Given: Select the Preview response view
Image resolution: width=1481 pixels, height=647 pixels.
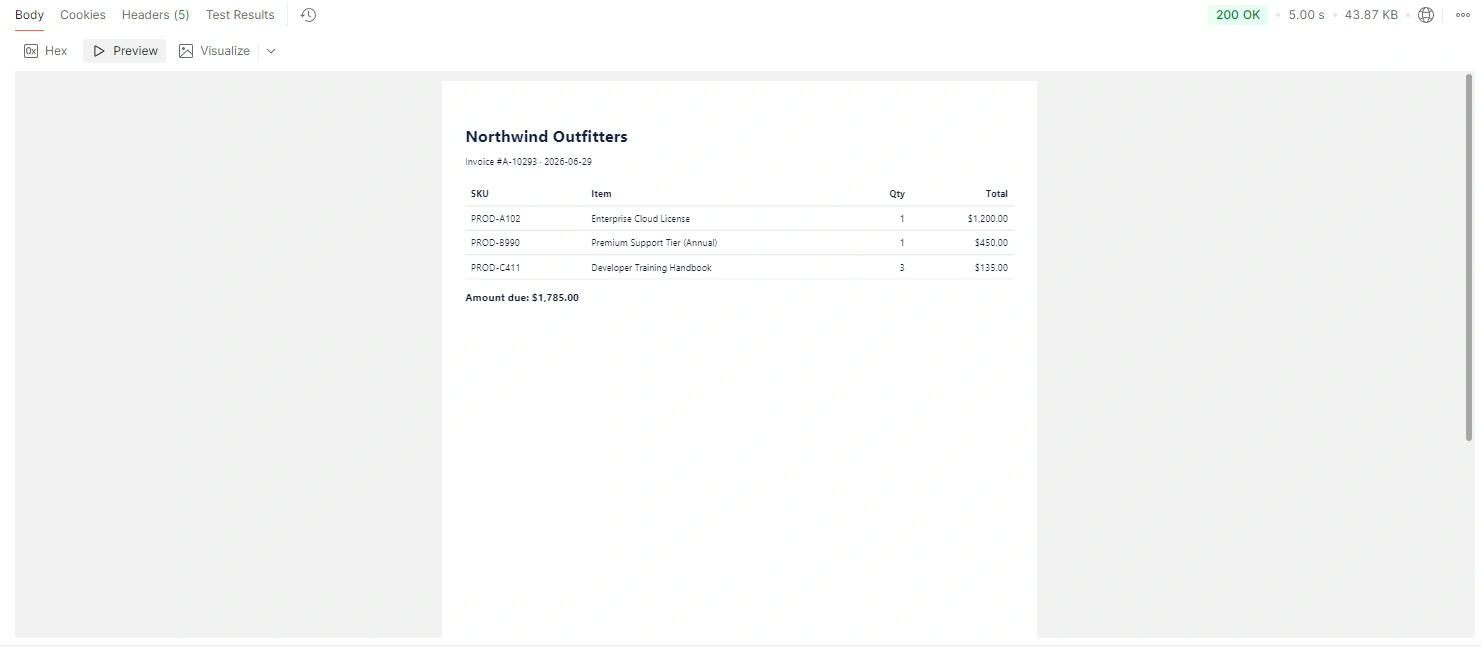Looking at the screenshot, I should point(125,51).
